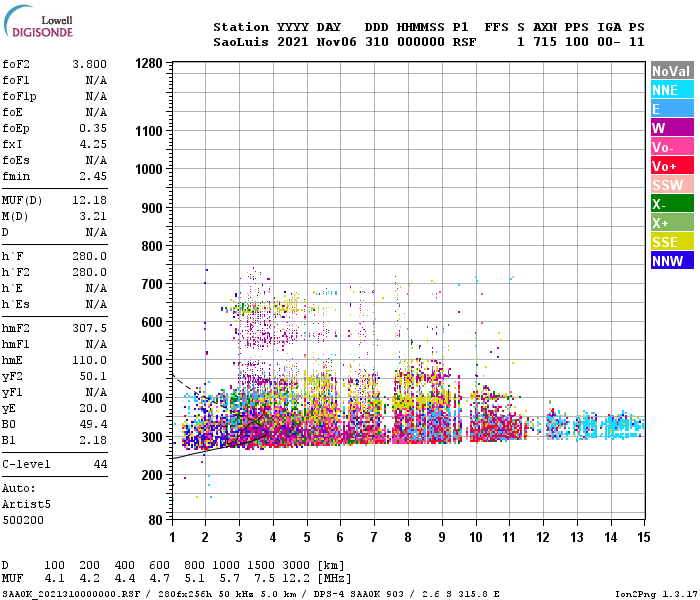Click the 700 km y-axis label
The height and width of the screenshot is (600, 700).
pyautogui.click(x=152, y=284)
